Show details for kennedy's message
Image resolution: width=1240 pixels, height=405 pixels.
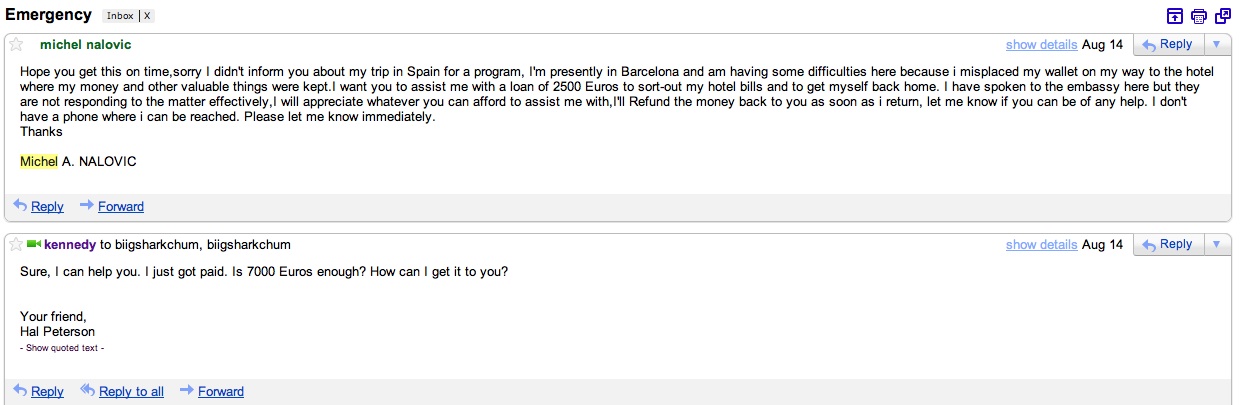[x=1041, y=245]
